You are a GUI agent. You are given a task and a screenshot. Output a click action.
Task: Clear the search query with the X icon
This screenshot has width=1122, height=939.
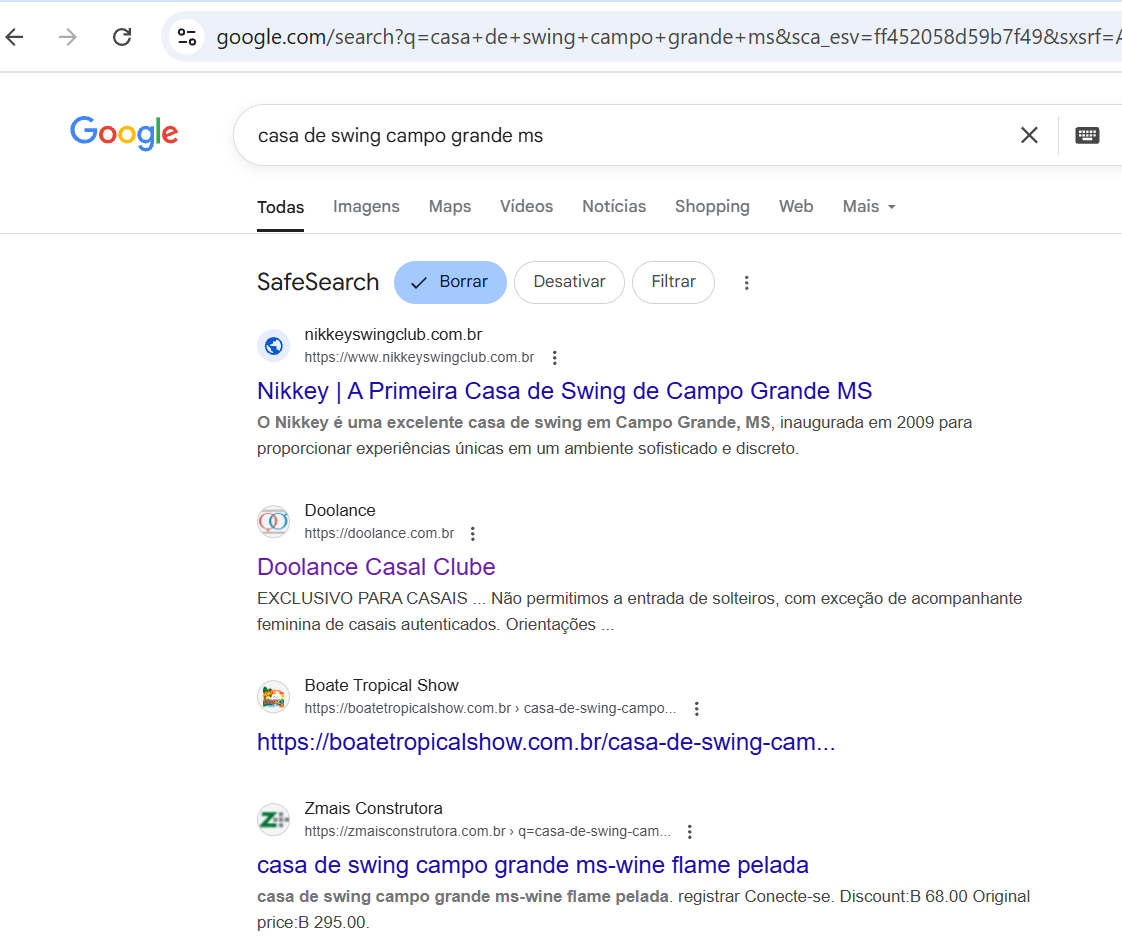click(x=1029, y=134)
